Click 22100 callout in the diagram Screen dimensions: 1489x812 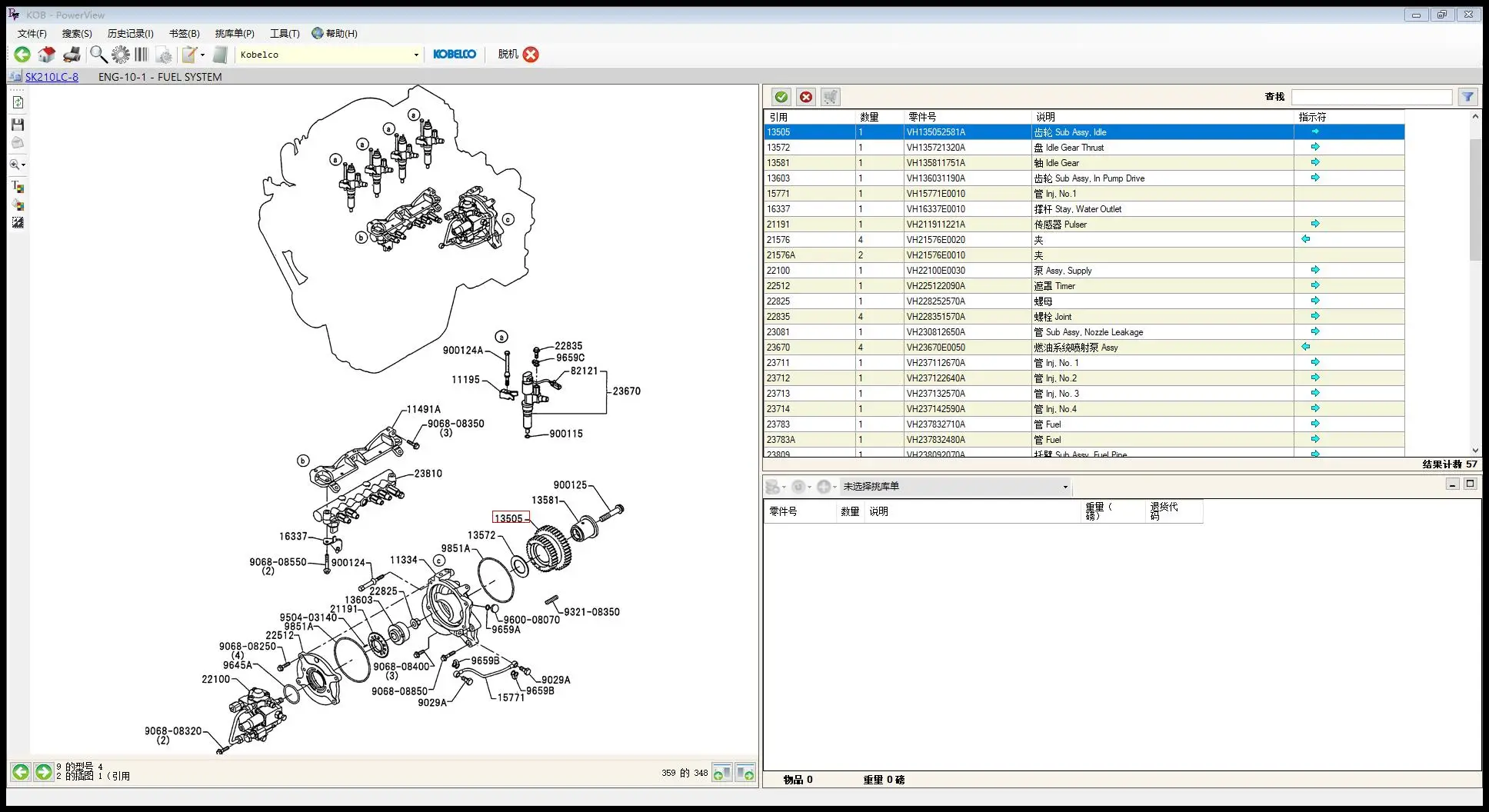(x=215, y=679)
